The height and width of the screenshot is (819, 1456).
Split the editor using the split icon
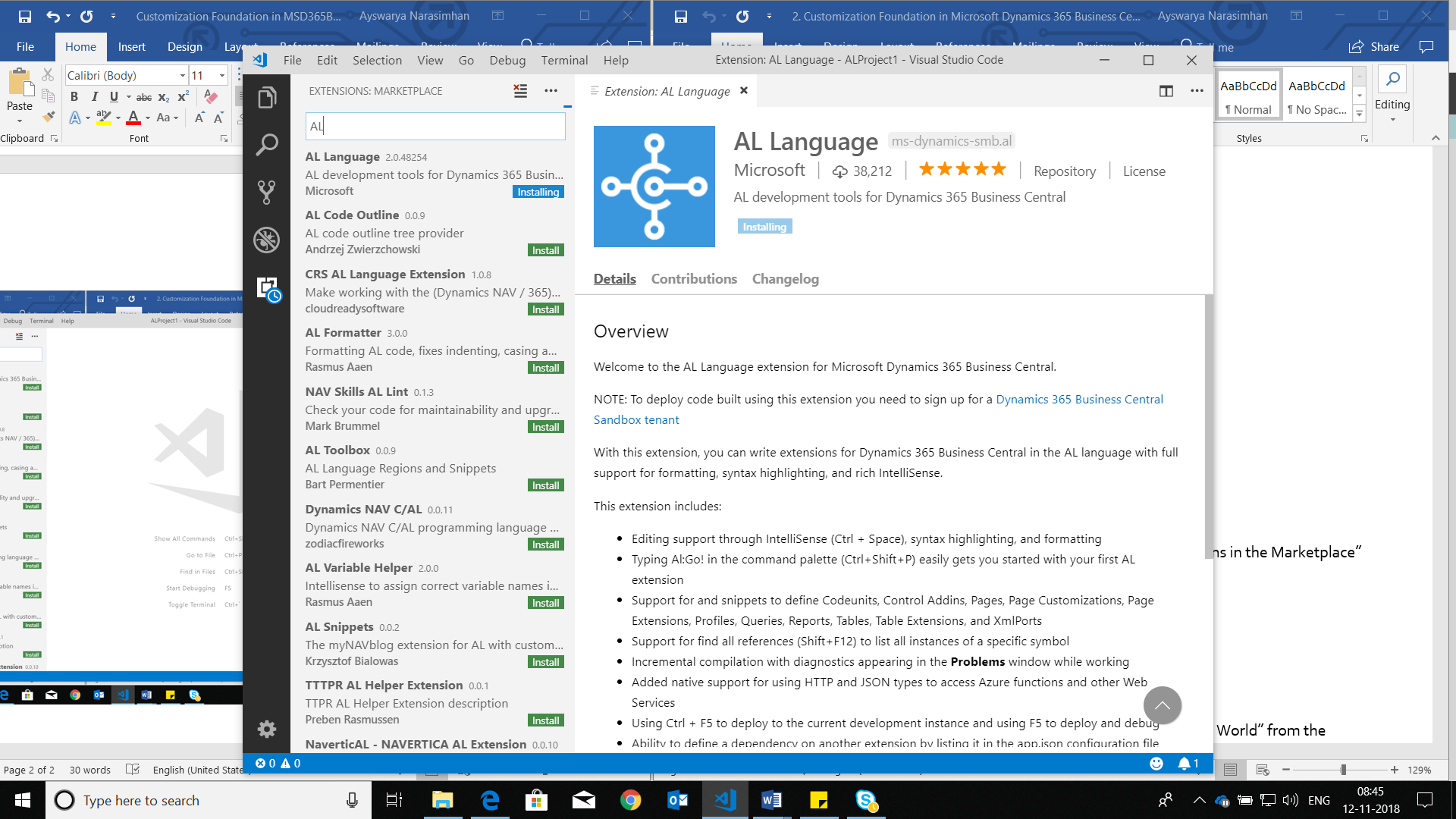(x=1166, y=90)
